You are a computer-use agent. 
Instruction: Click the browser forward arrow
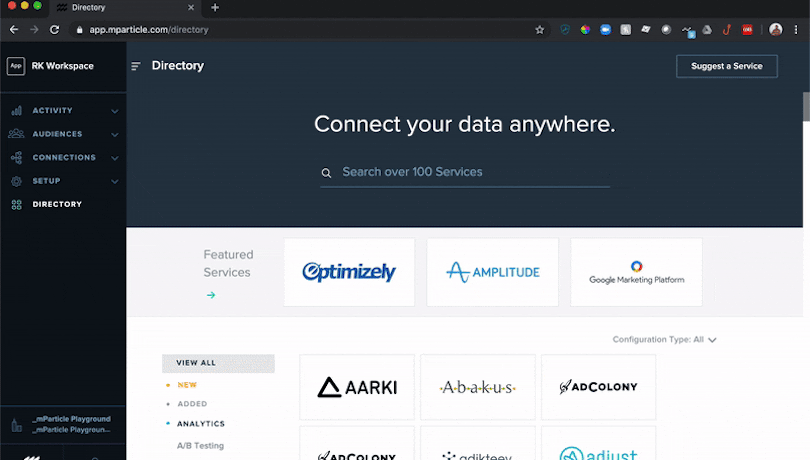34,29
